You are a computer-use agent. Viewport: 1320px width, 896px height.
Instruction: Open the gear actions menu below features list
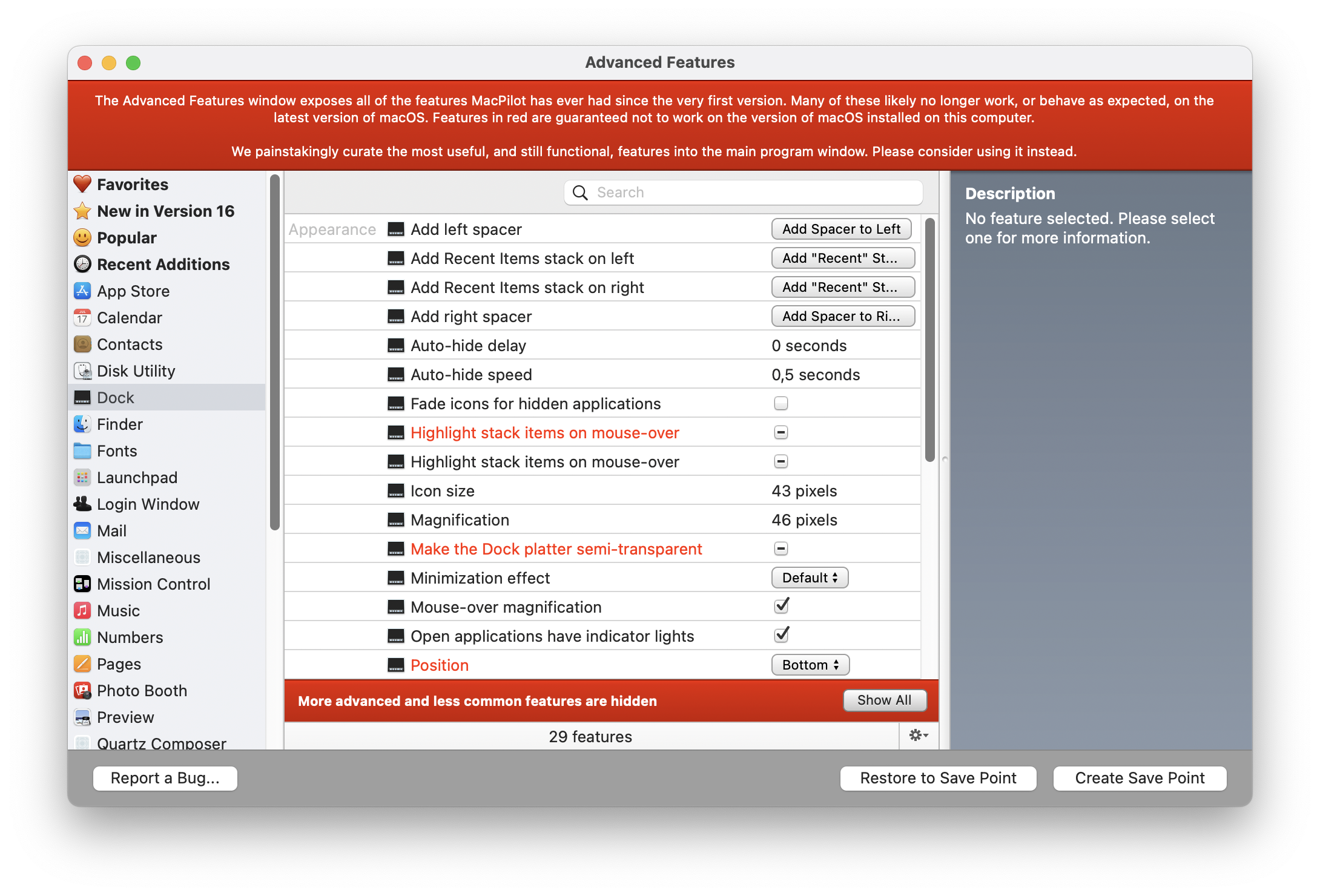918,736
